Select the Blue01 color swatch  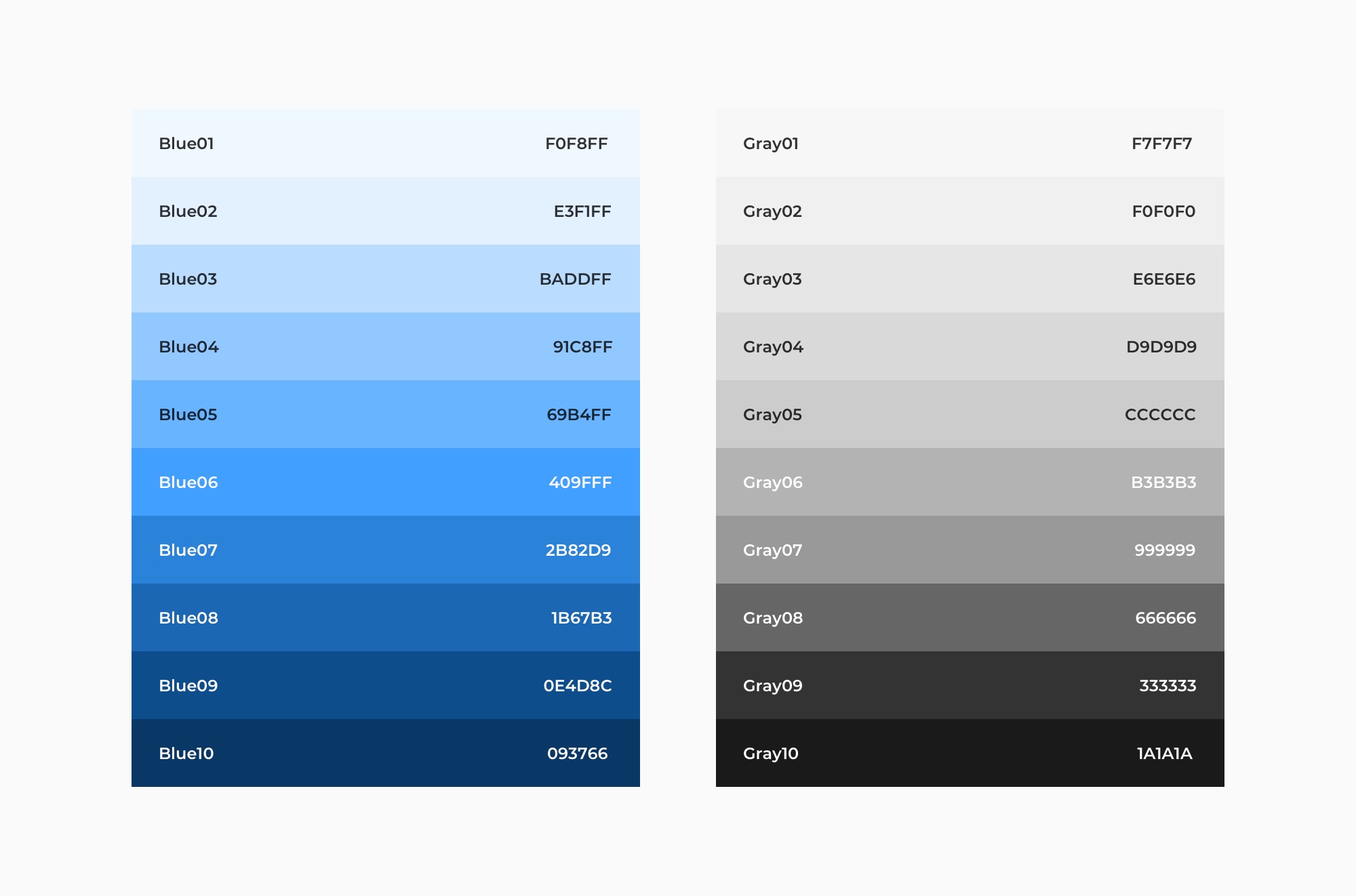pyautogui.click(x=385, y=143)
